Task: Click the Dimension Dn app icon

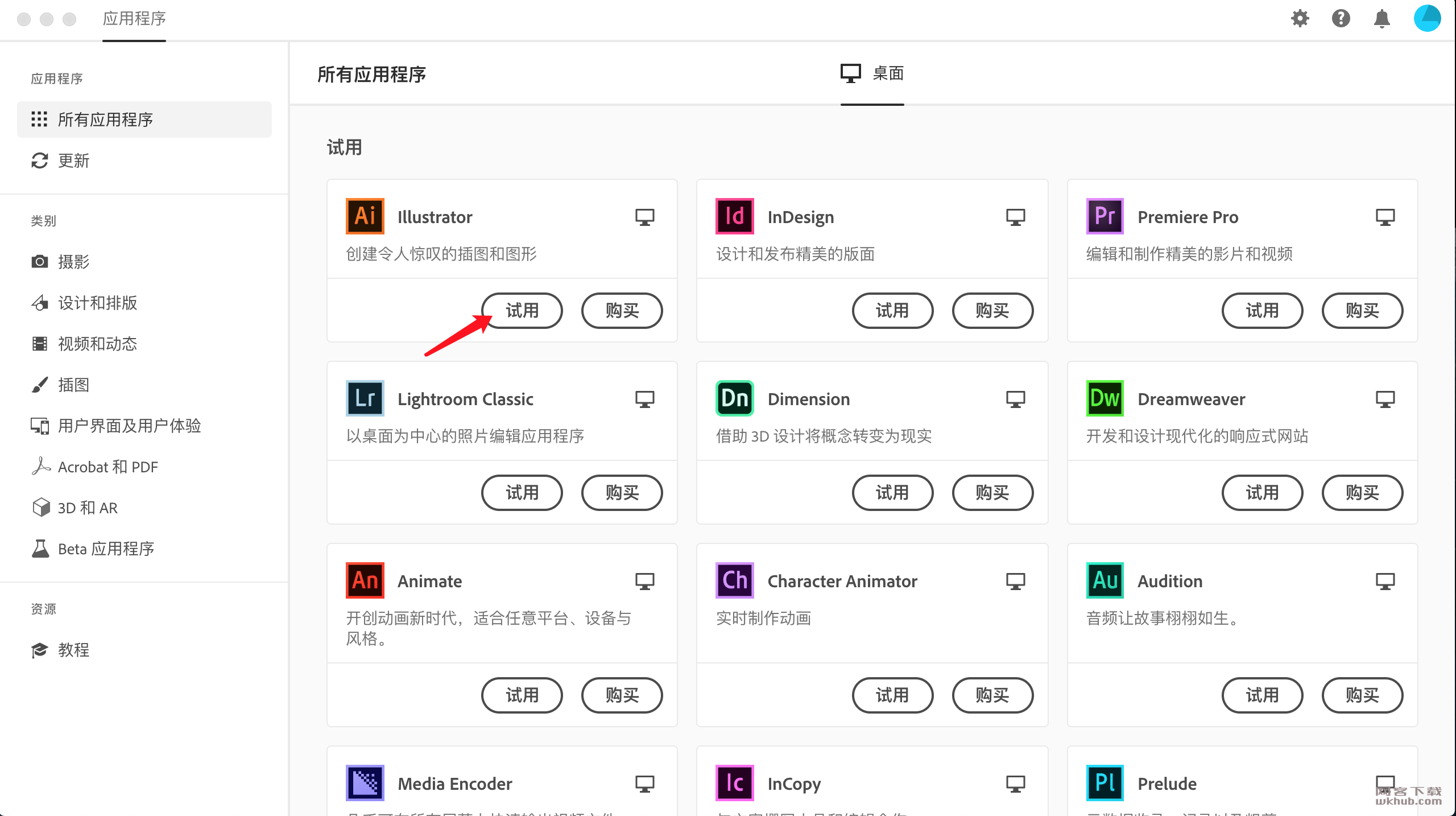Action: [734, 398]
